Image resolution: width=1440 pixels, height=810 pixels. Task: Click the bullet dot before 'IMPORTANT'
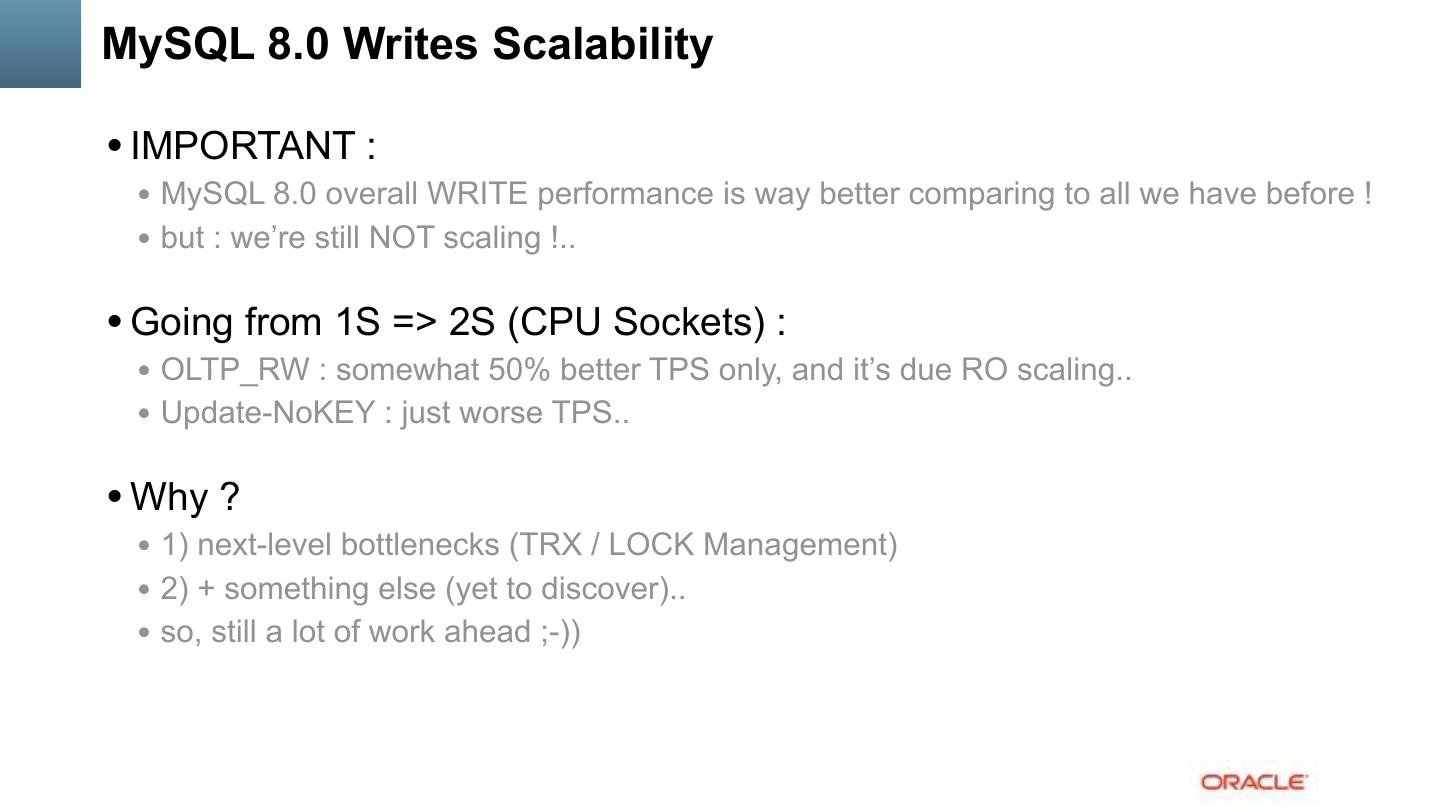click(x=114, y=146)
